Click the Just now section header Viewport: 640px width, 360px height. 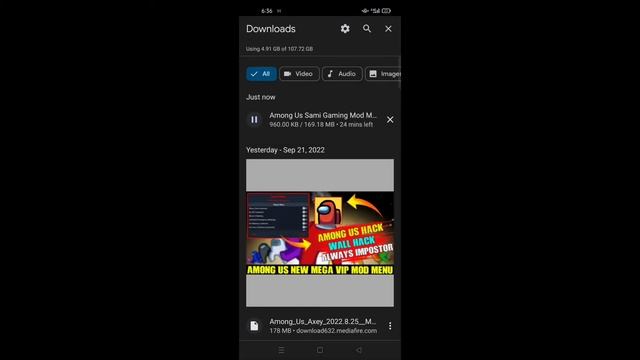click(261, 97)
